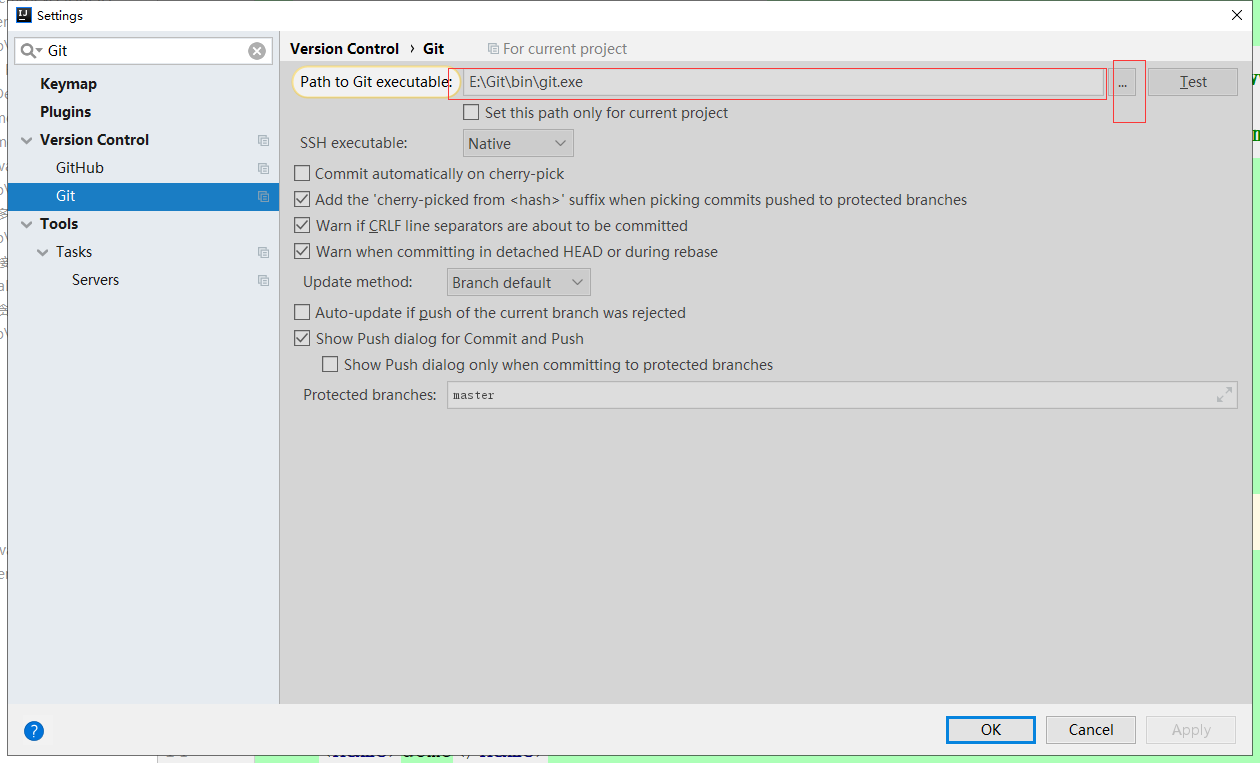Screen dimensions: 1260x763
Task: Click the Update method label
Action: tap(357, 282)
